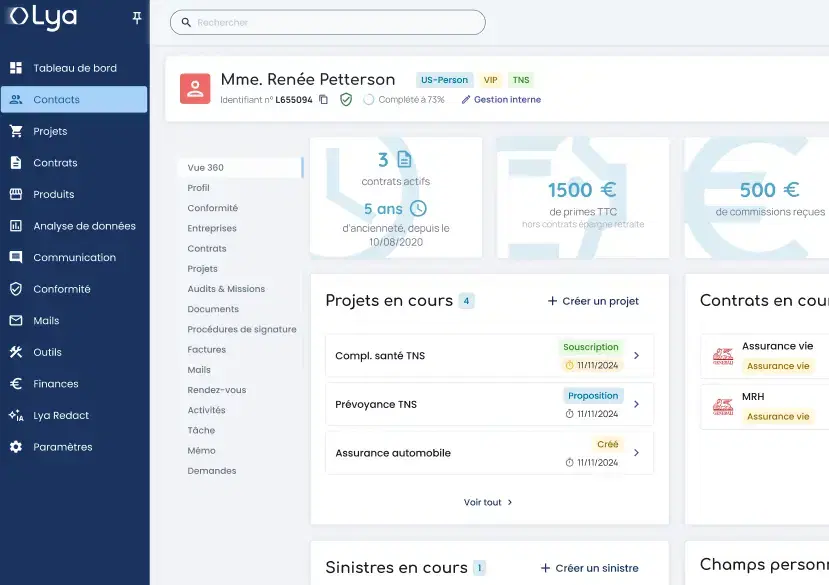This screenshot has width=829, height=585.
Task: Click the Créer un projet button
Action: pyautogui.click(x=594, y=300)
